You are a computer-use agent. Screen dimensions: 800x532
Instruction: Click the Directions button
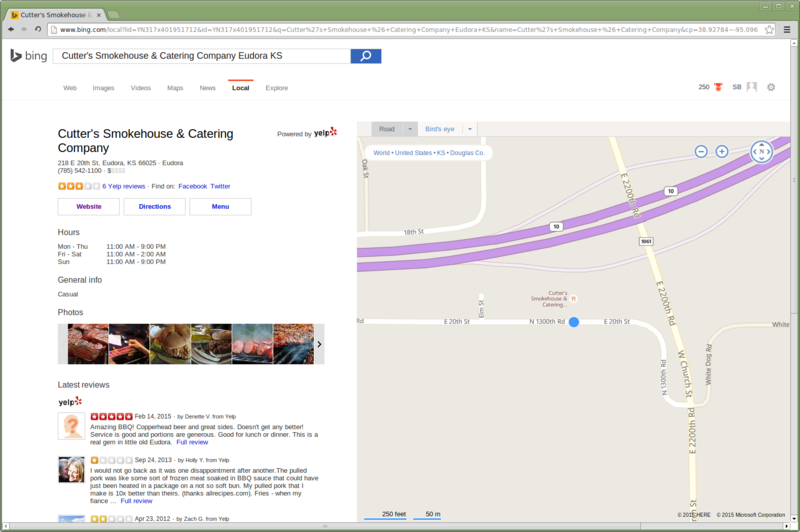(x=155, y=207)
